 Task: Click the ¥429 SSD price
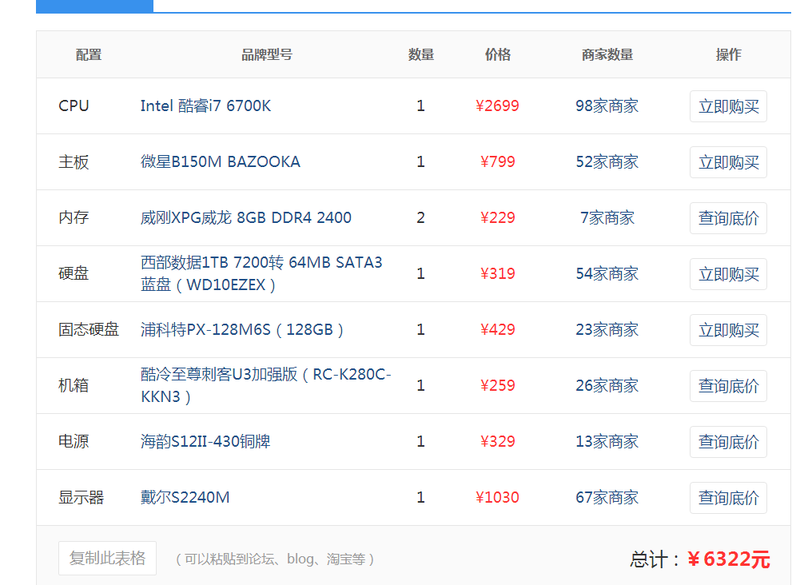point(497,329)
